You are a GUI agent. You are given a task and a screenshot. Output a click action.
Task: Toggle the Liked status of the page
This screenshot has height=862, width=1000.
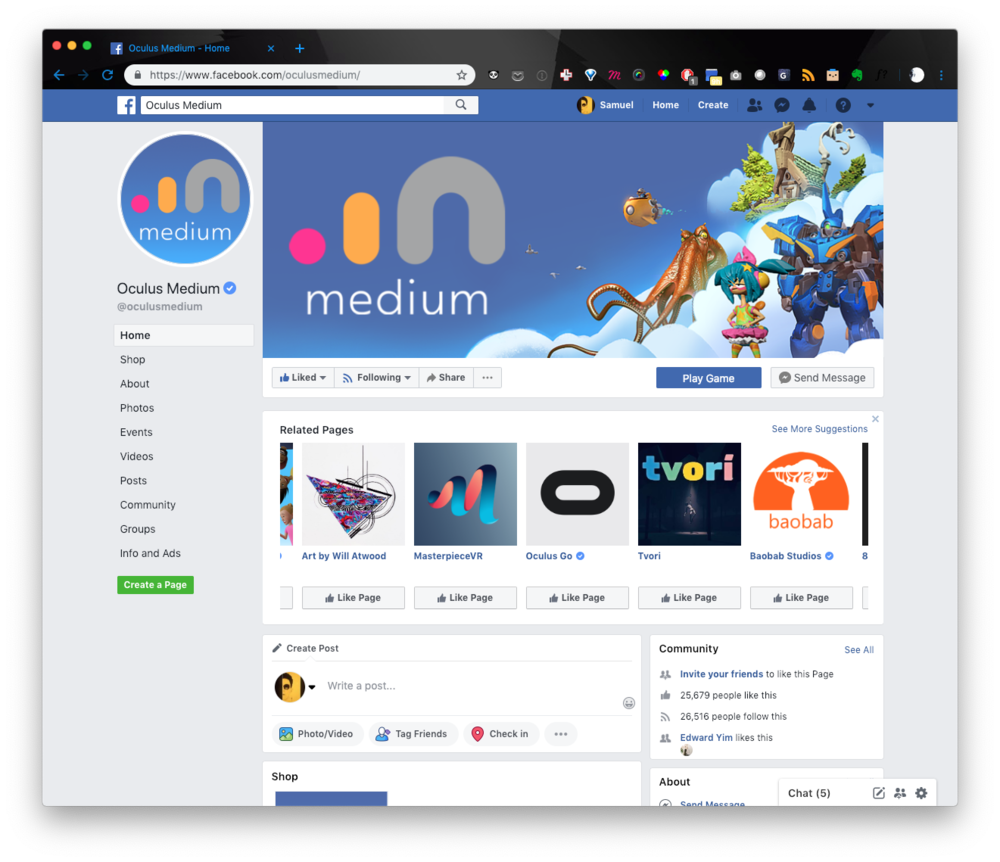pyautogui.click(x=302, y=377)
